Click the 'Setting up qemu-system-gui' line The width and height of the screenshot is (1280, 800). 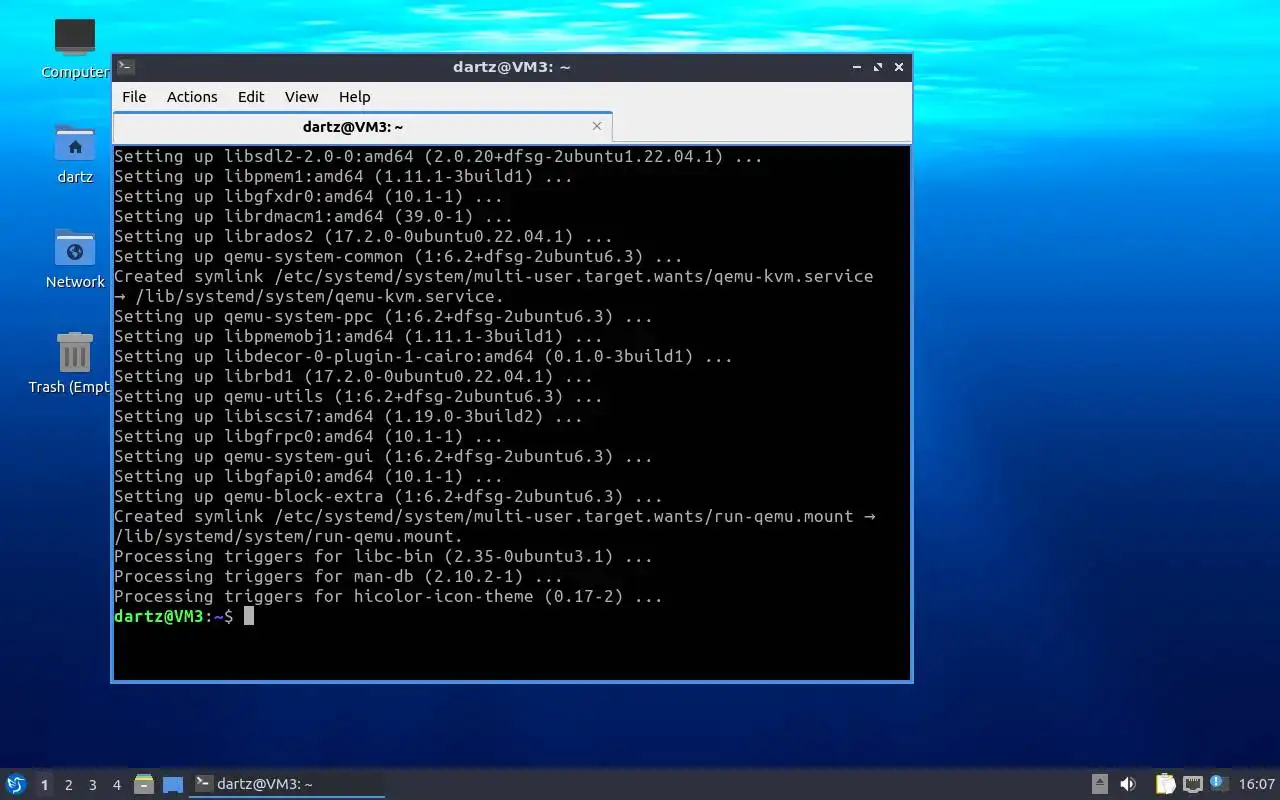pyautogui.click(x=383, y=457)
